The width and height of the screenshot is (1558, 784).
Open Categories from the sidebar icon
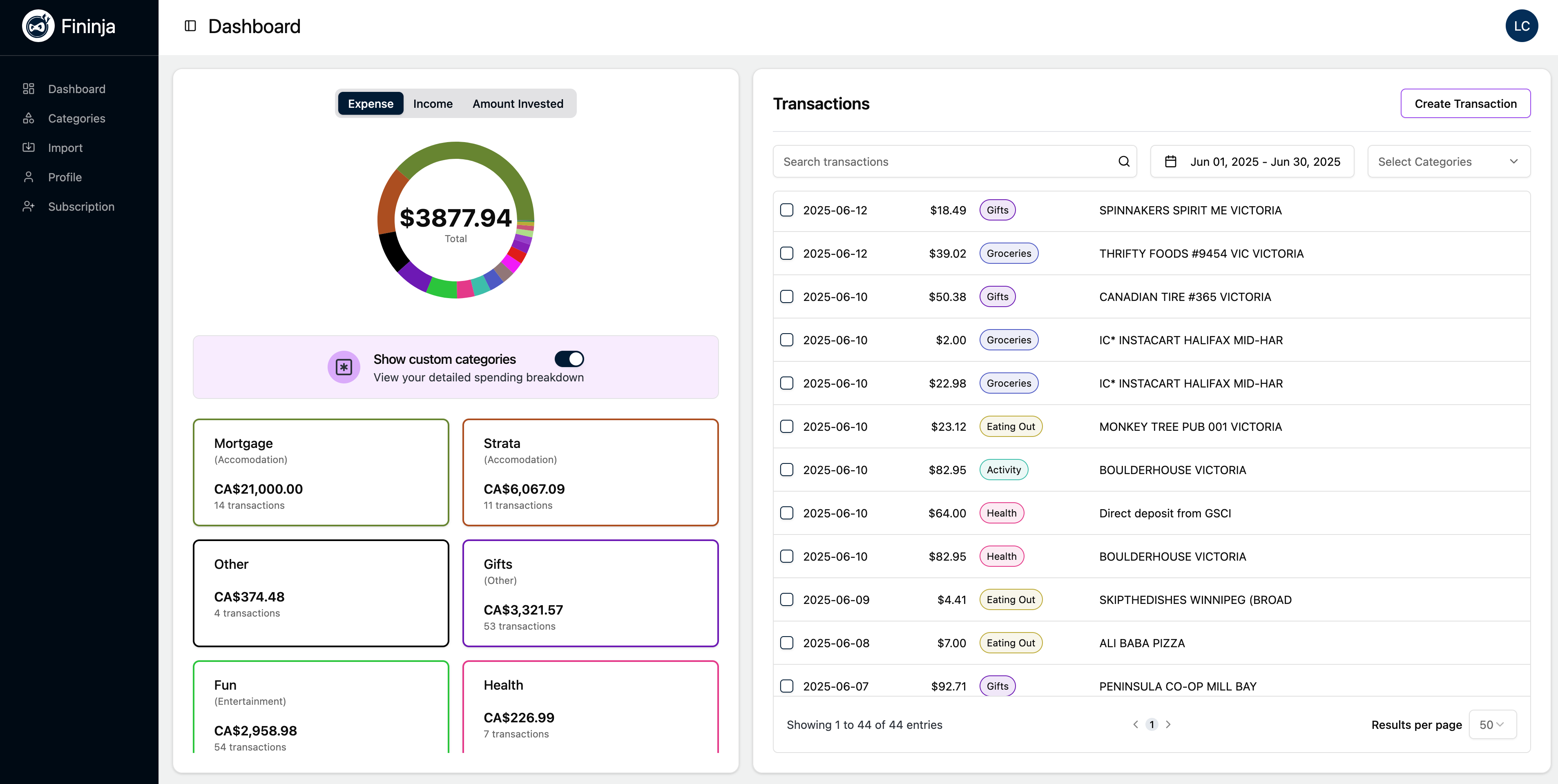pos(29,118)
